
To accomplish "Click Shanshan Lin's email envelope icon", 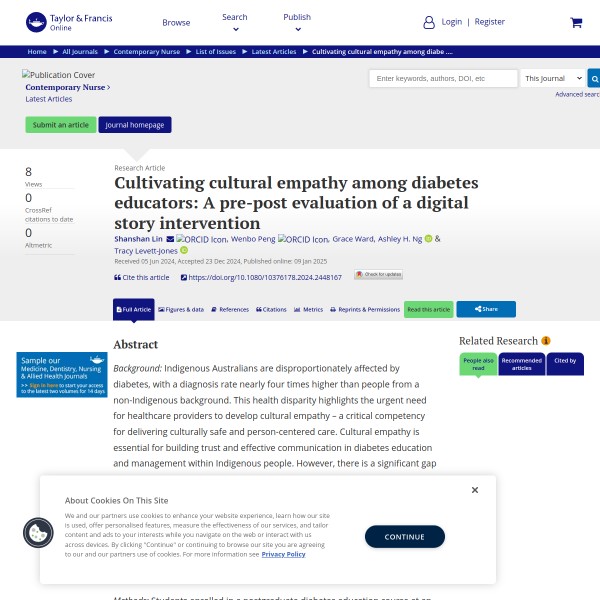I will (x=170, y=239).
